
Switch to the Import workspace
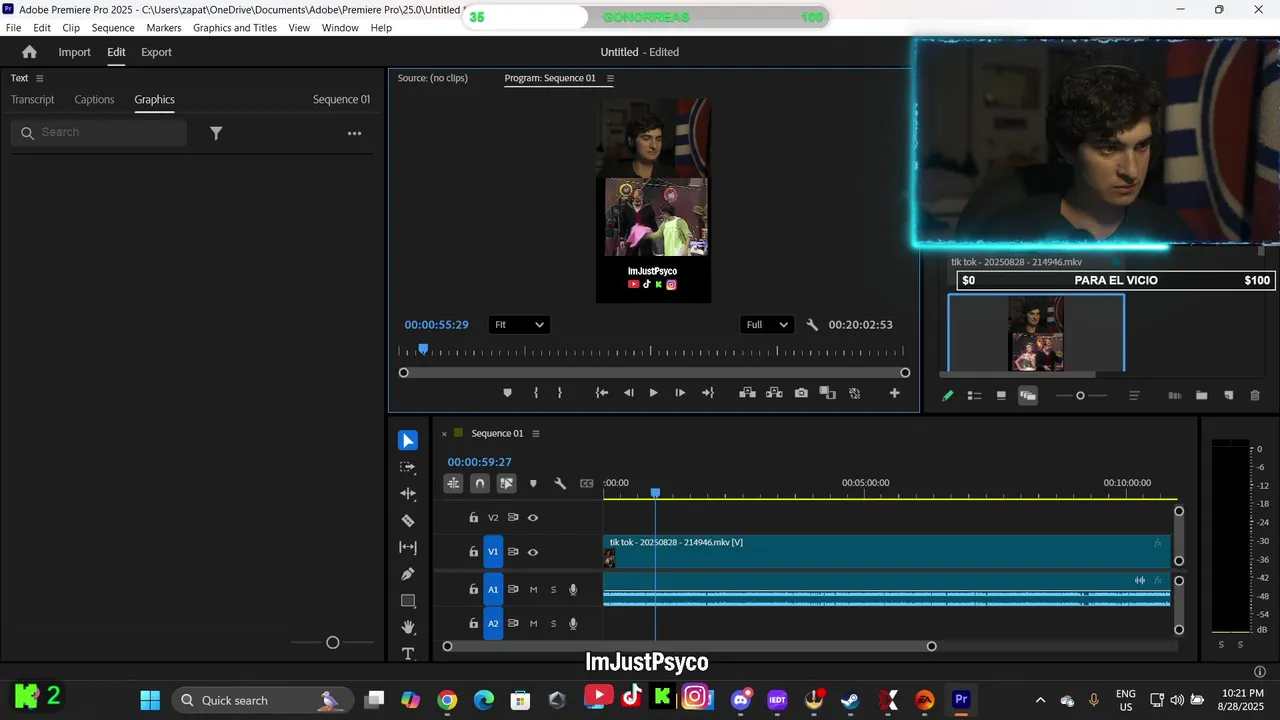[x=74, y=52]
